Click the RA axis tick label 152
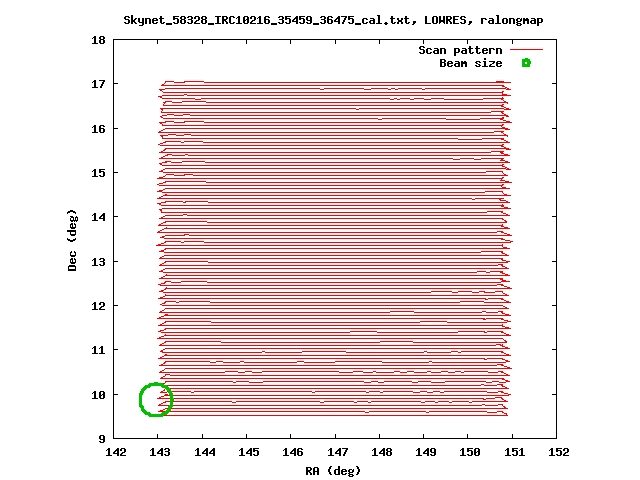Image resolution: width=640 pixels, height=480 pixels. click(559, 452)
